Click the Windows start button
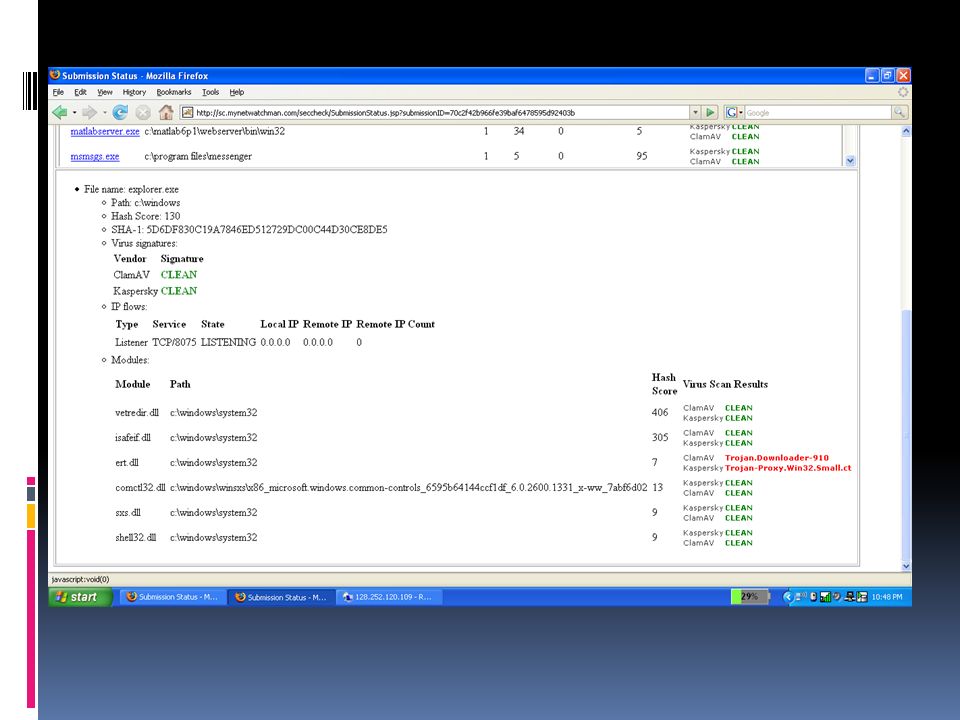The width and height of the screenshot is (960, 720). (x=81, y=597)
